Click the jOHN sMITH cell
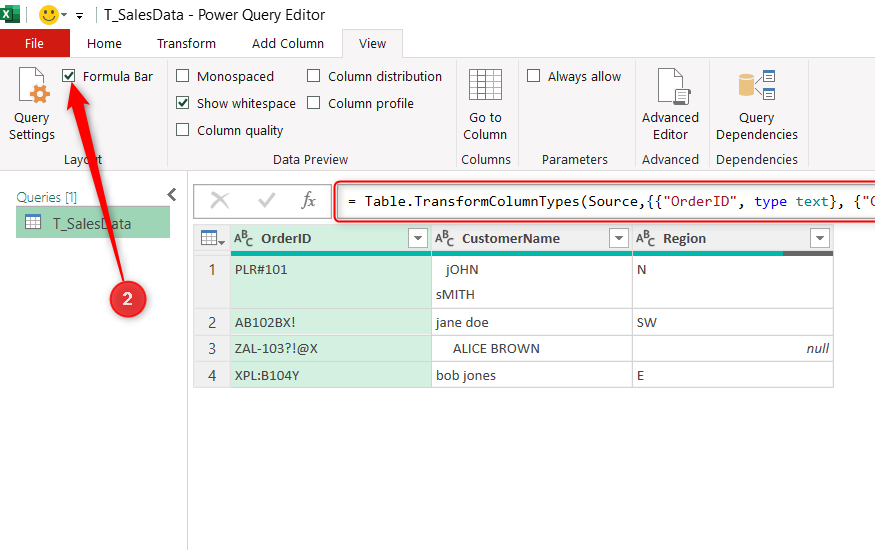 coord(532,282)
